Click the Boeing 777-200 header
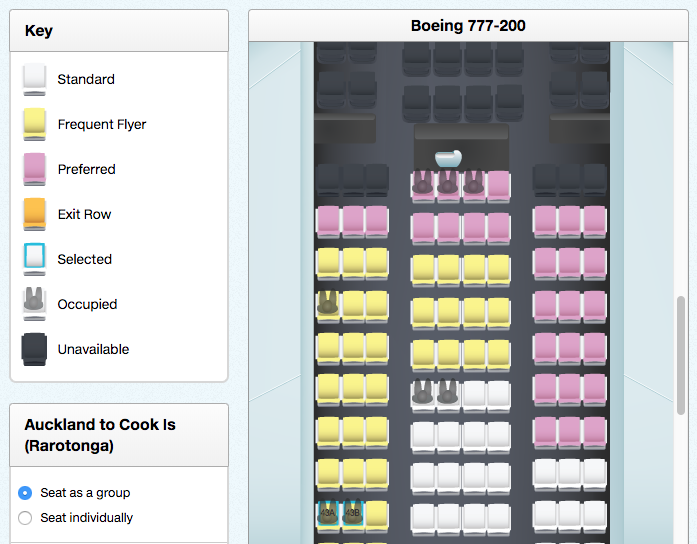Screen dimensions: 697x544 (x=468, y=26)
